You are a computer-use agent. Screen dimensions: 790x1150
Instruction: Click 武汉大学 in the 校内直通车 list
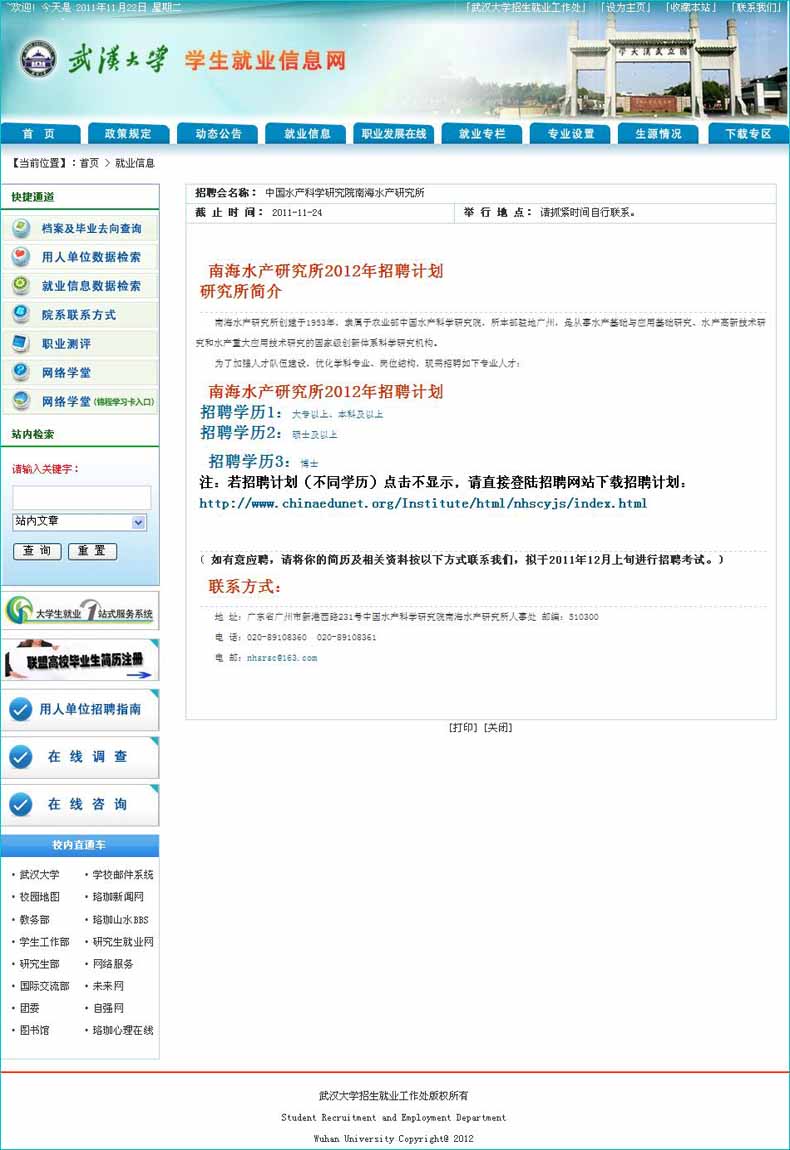40,875
